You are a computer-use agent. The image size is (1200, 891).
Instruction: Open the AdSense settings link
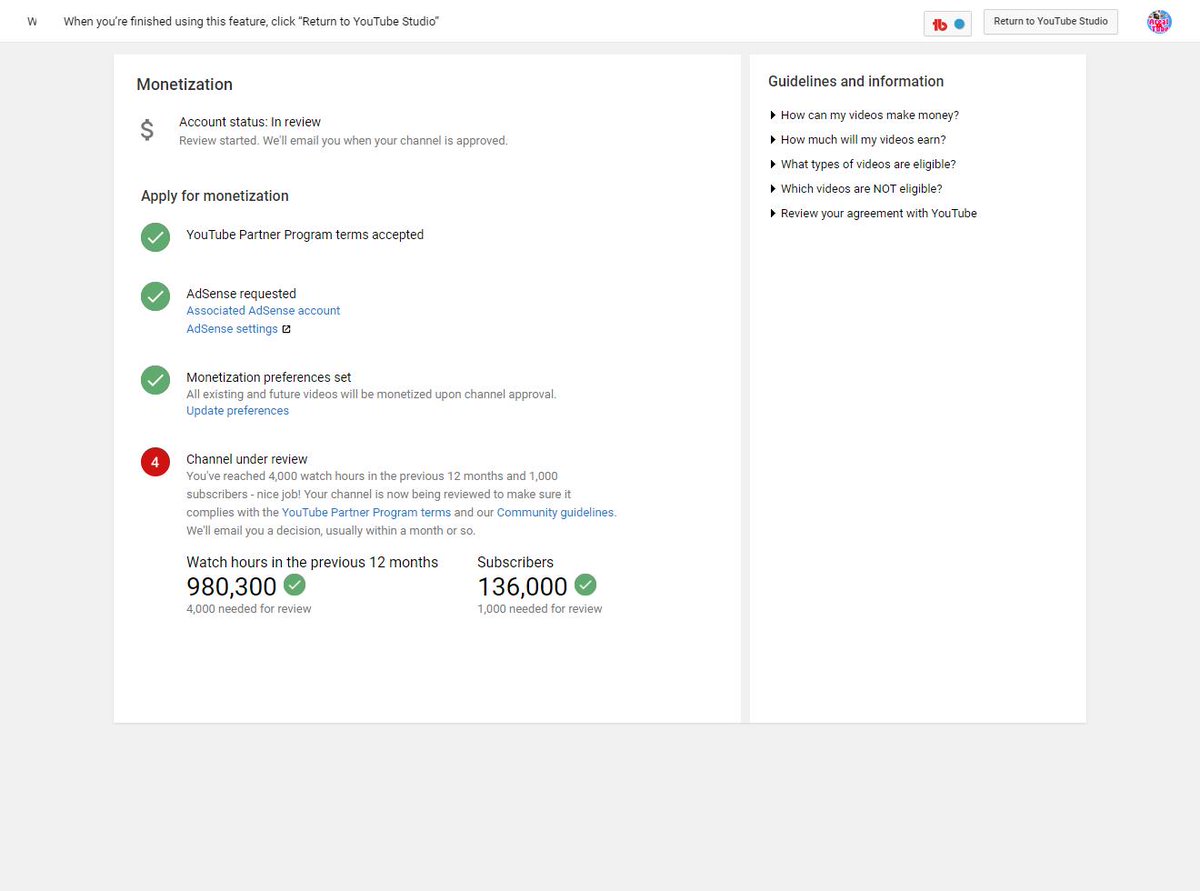232,329
